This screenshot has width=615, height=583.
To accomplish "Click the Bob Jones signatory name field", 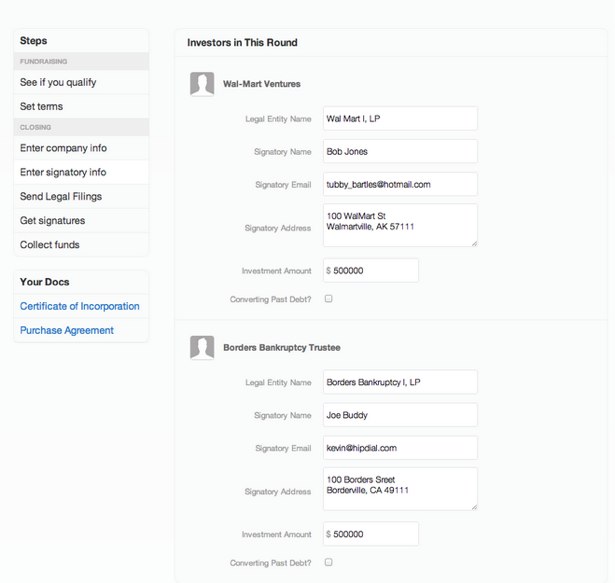I will [399, 151].
